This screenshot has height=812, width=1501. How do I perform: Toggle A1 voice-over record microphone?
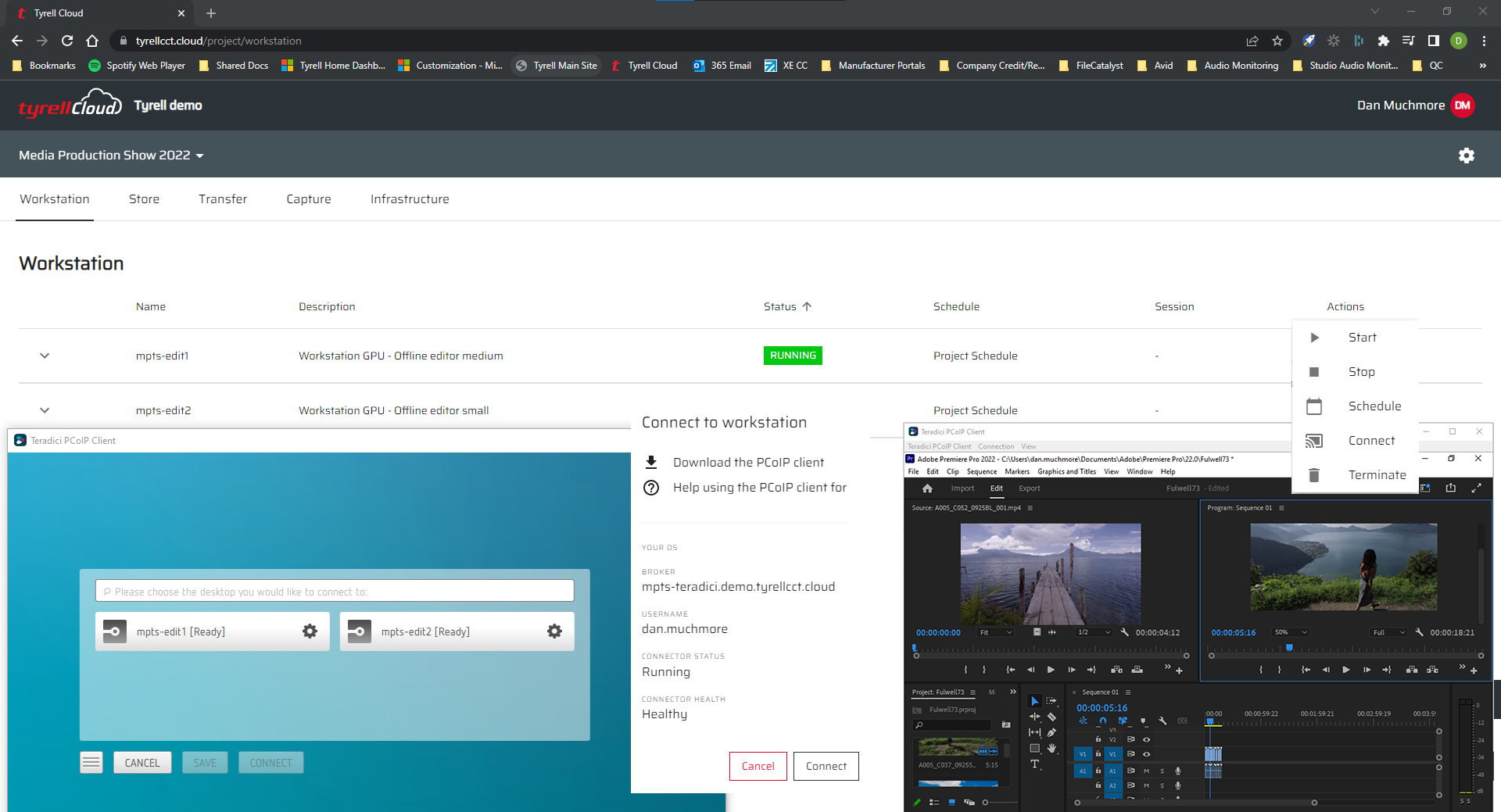point(1178,771)
